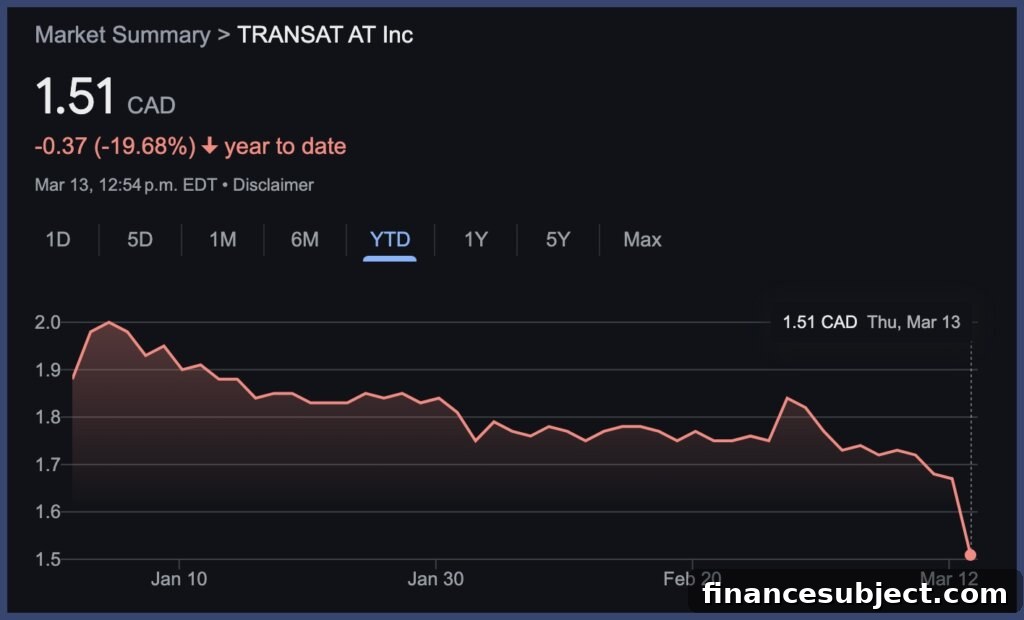Click the Jan 30 axis label
This screenshot has width=1024, height=620.
point(436,579)
